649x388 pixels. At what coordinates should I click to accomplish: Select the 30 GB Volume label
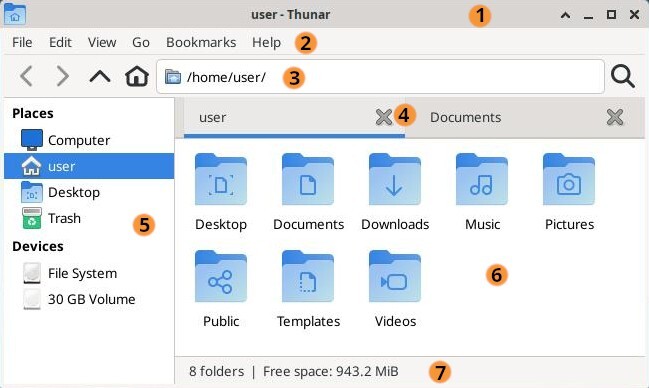tap(91, 299)
